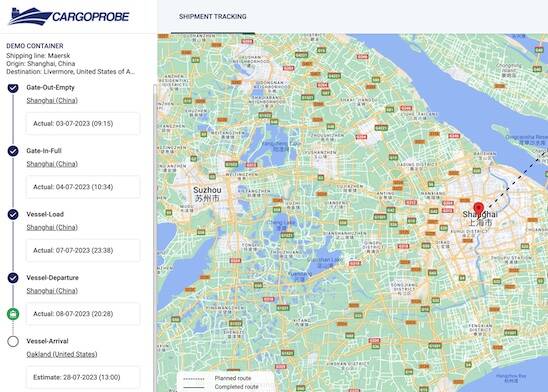
Task: Click the sidebar vertical scrollbar
Action: 155,238
